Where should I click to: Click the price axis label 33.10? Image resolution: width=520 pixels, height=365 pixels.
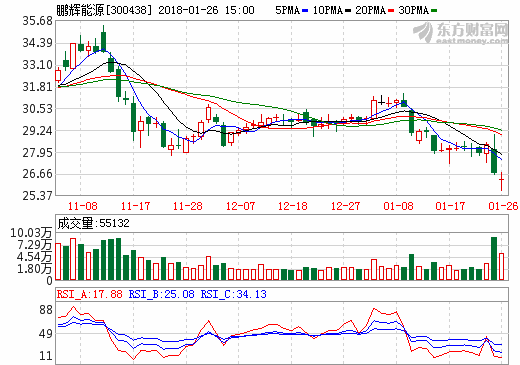38,65
